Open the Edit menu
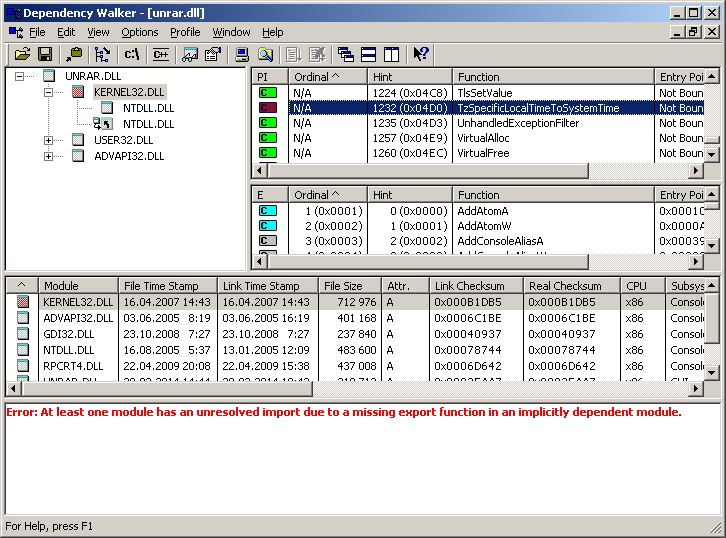Screen dimensions: 726x538 point(66,32)
